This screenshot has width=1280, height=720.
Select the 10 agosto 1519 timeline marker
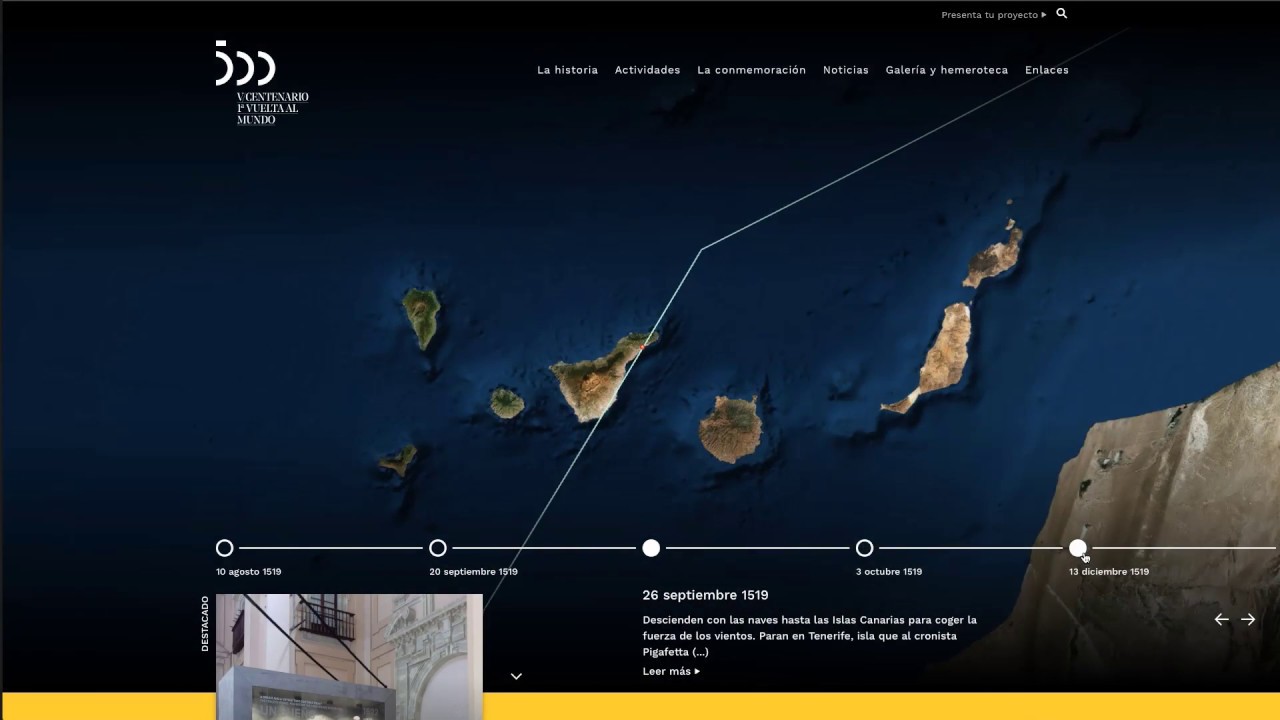coord(224,548)
